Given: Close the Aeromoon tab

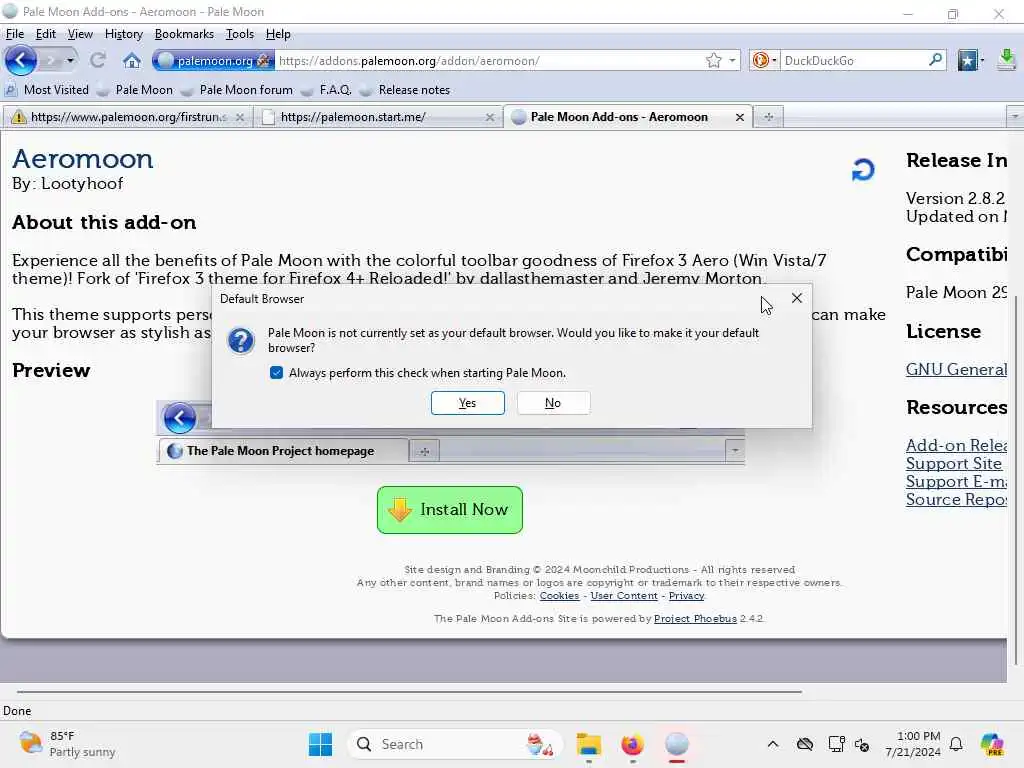Looking at the screenshot, I should click(739, 118).
